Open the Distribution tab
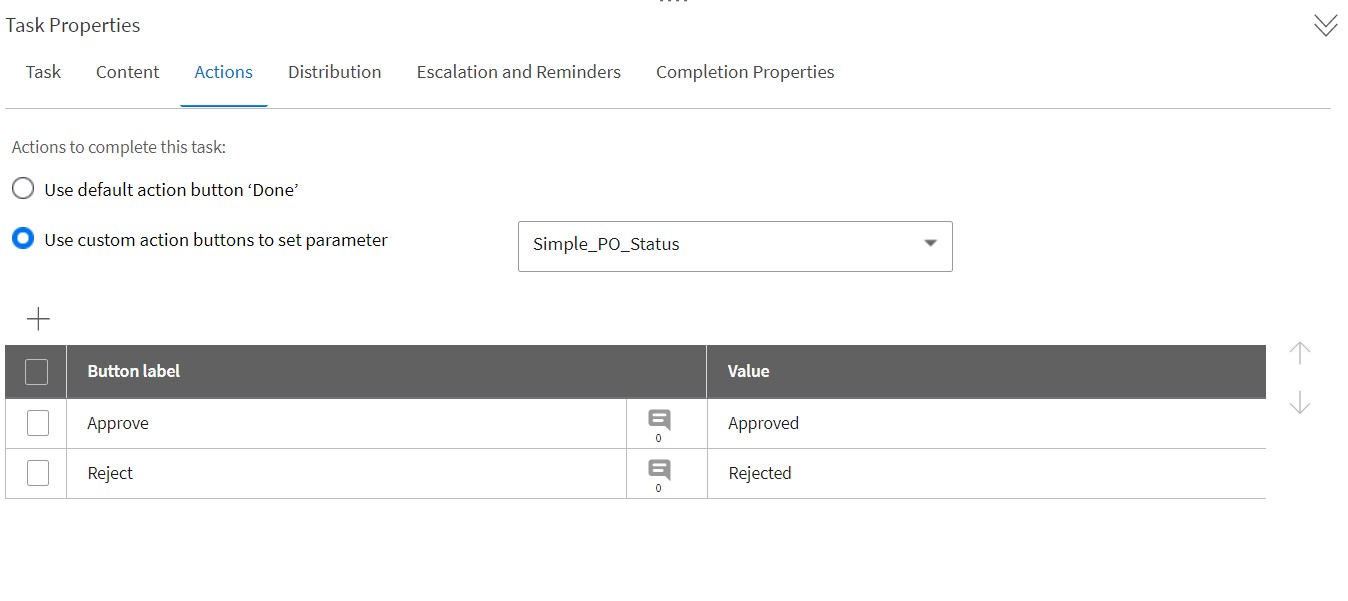Viewport: 1348px width, 601px height. (x=334, y=72)
